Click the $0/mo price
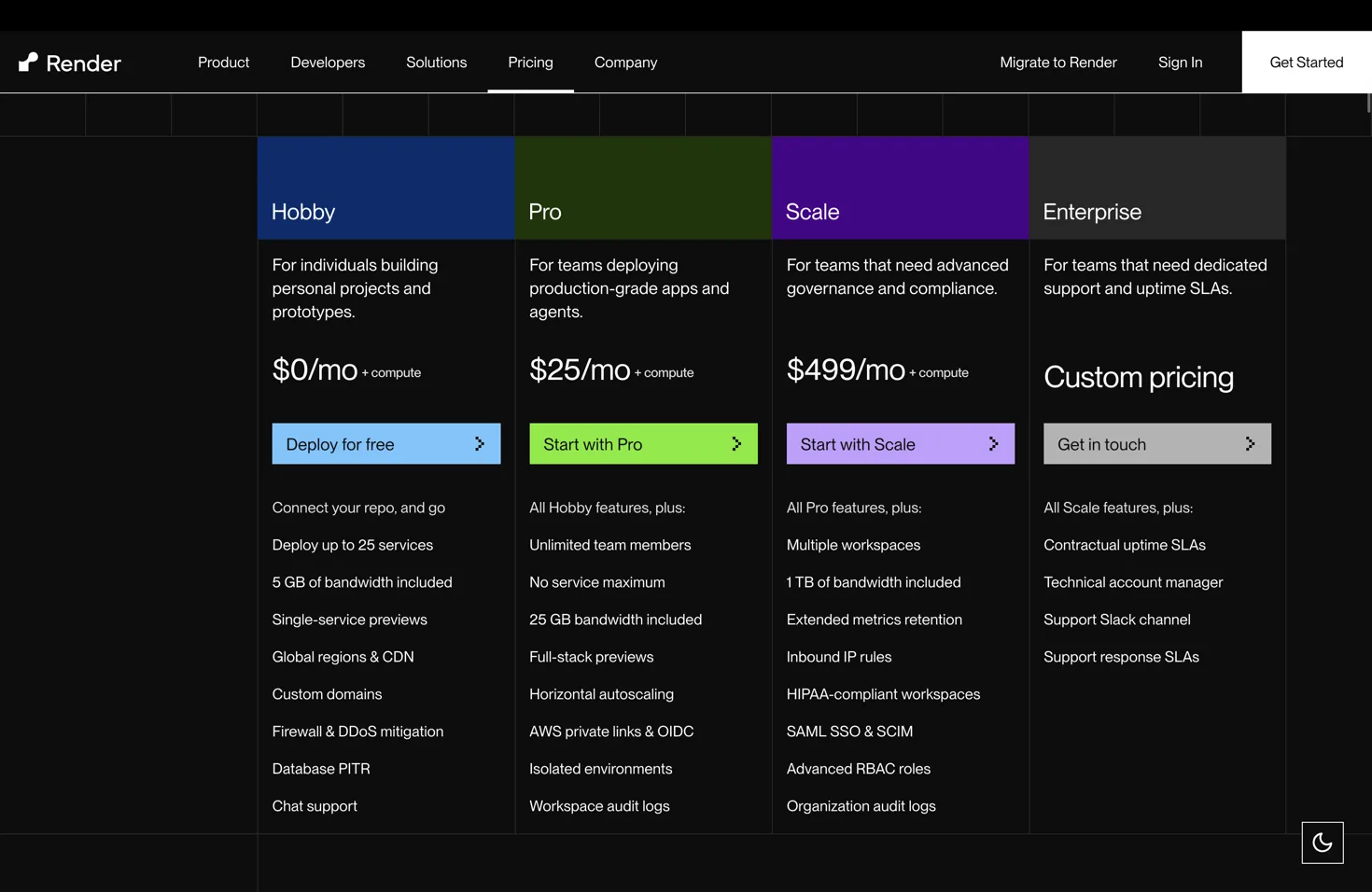Viewport: 1372px width, 892px height. (315, 370)
